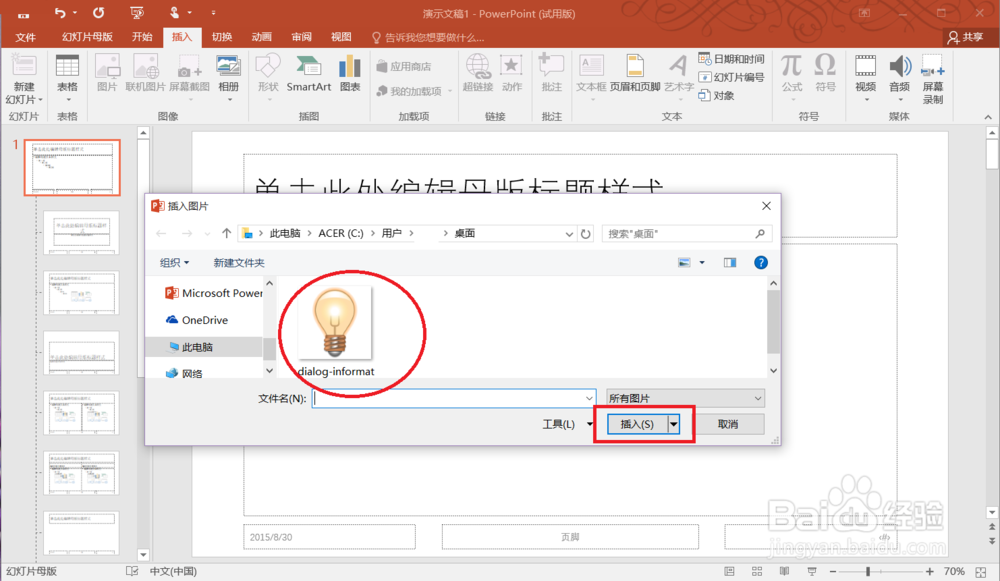The height and width of the screenshot is (581, 1000).
Task: Open the view options dropdown arrow in dialog
Action: click(x=702, y=263)
